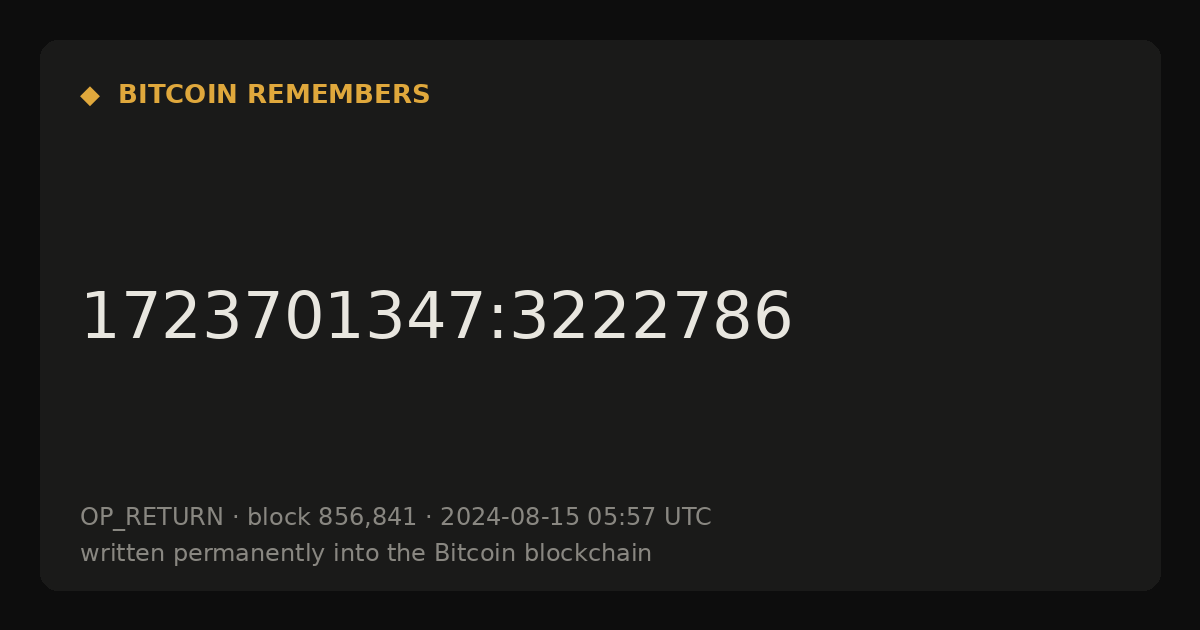Click the orange diamond icon
Image resolution: width=1200 pixels, height=630 pixels.
(x=89, y=96)
